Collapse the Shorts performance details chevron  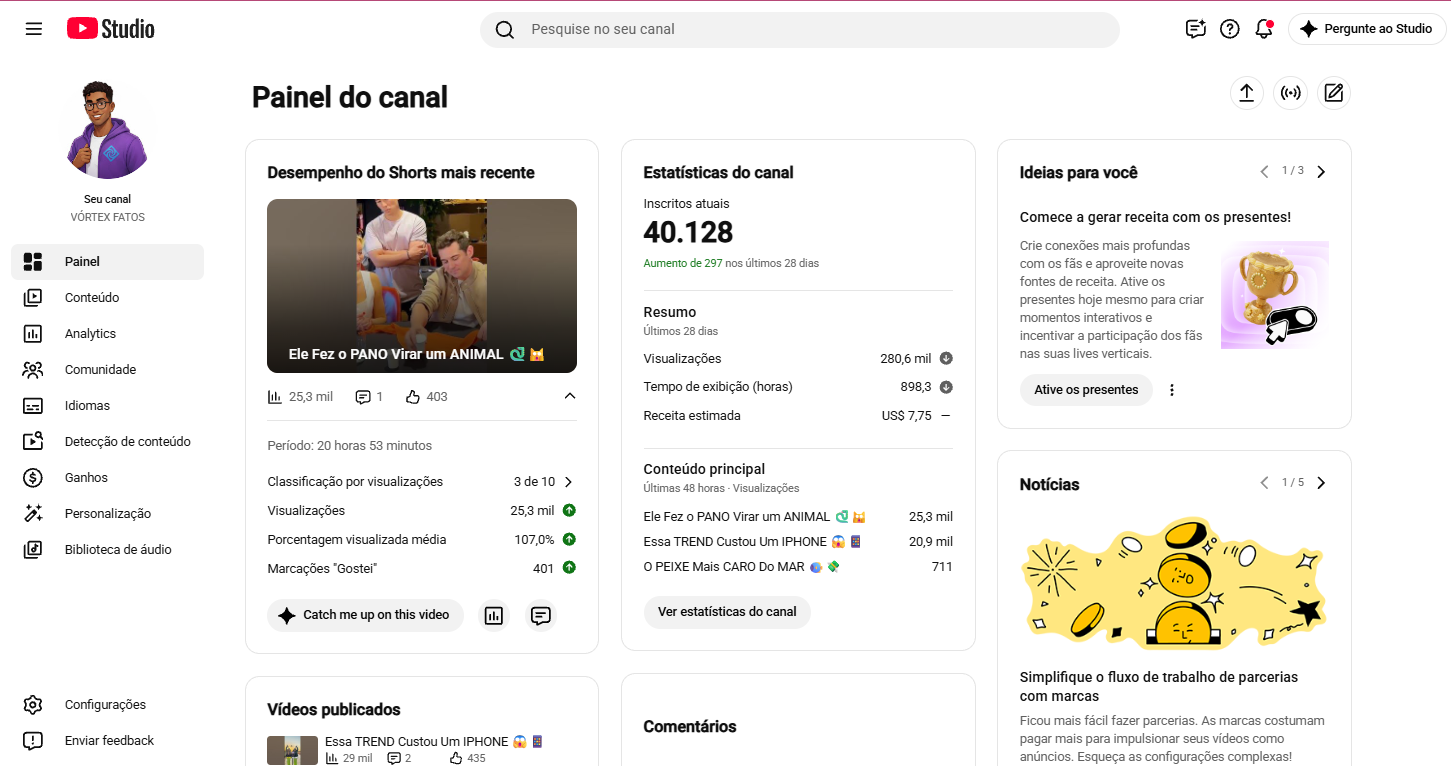tap(570, 396)
